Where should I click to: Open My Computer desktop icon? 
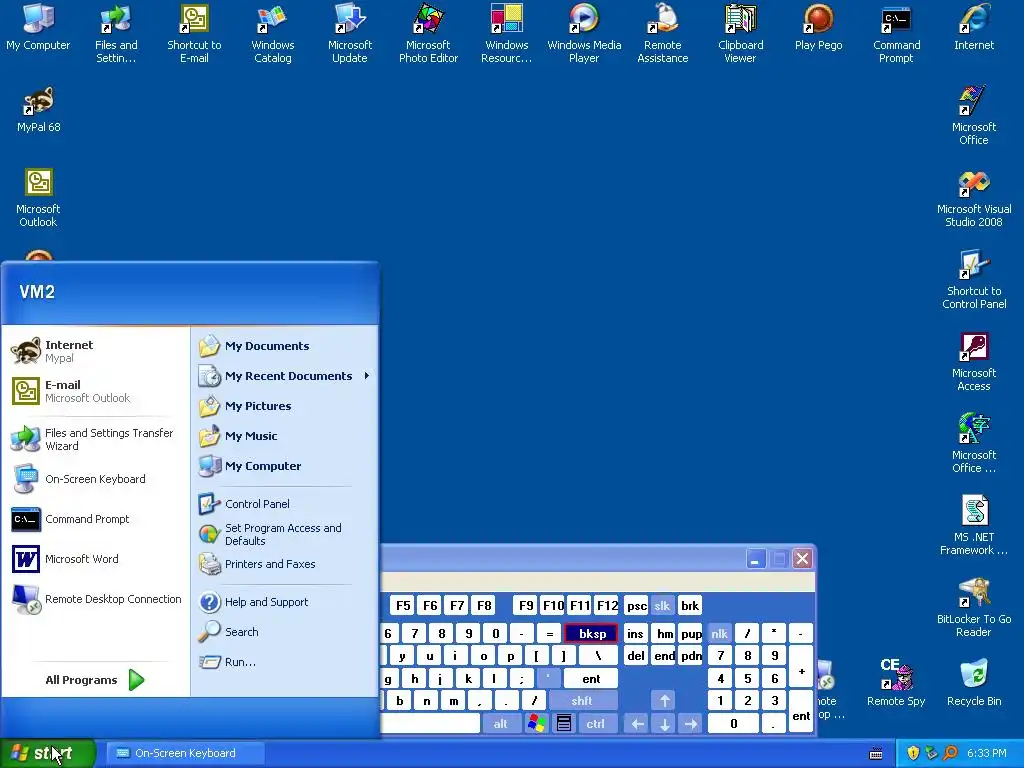pos(38,27)
